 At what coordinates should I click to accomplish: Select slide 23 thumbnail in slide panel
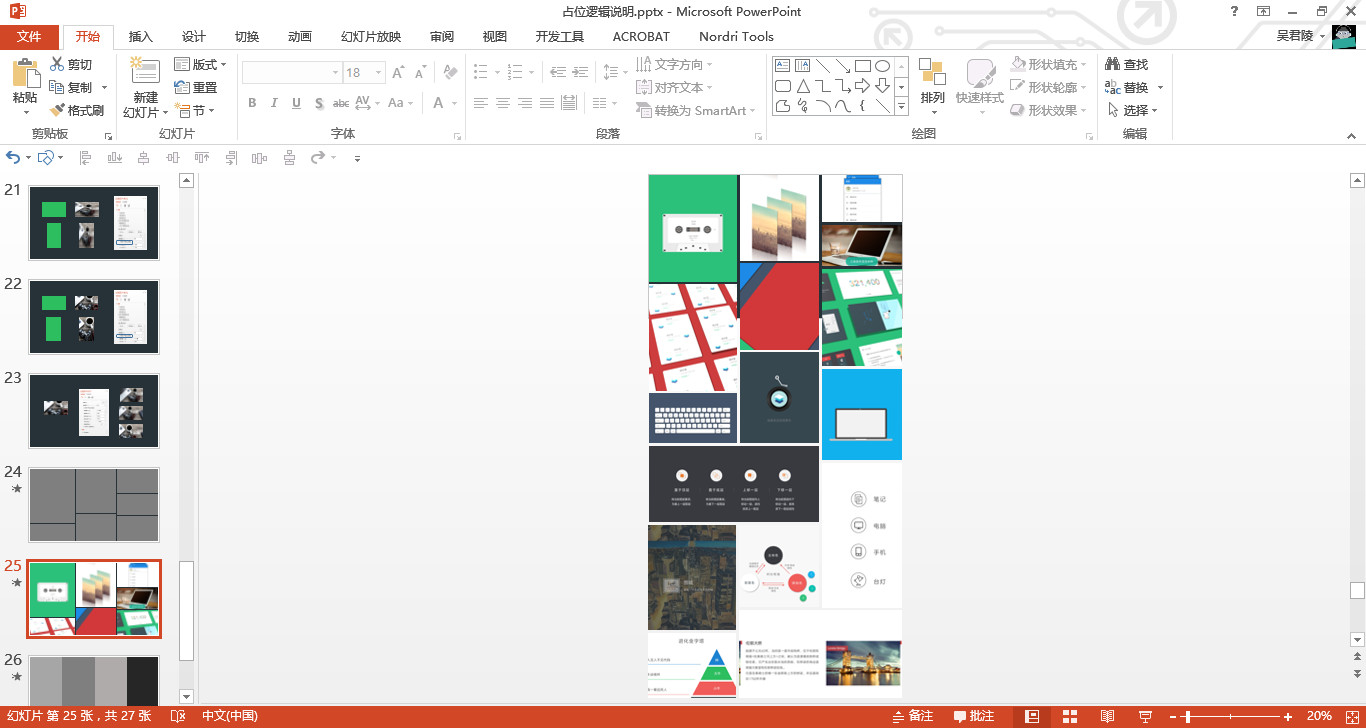coord(94,411)
